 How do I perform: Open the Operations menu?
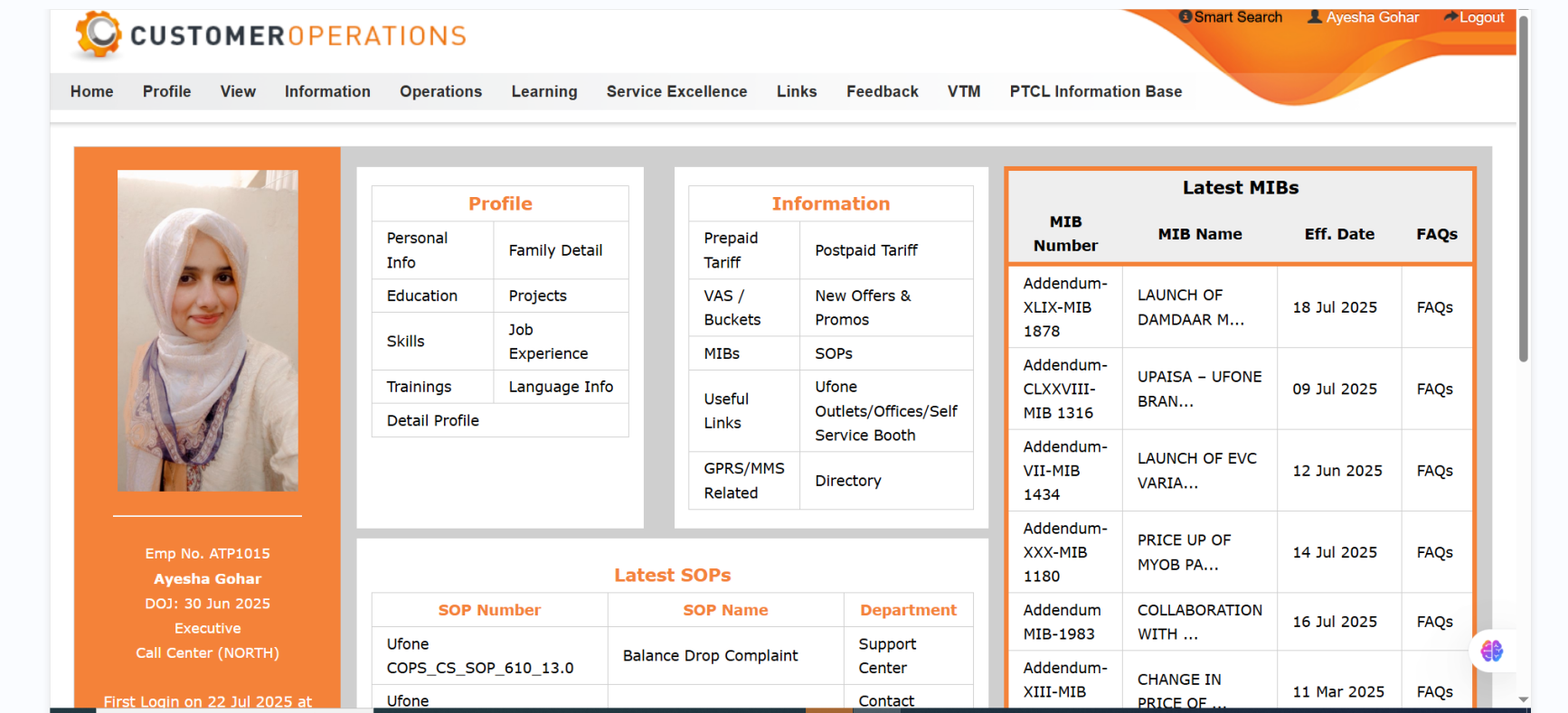pyautogui.click(x=441, y=91)
